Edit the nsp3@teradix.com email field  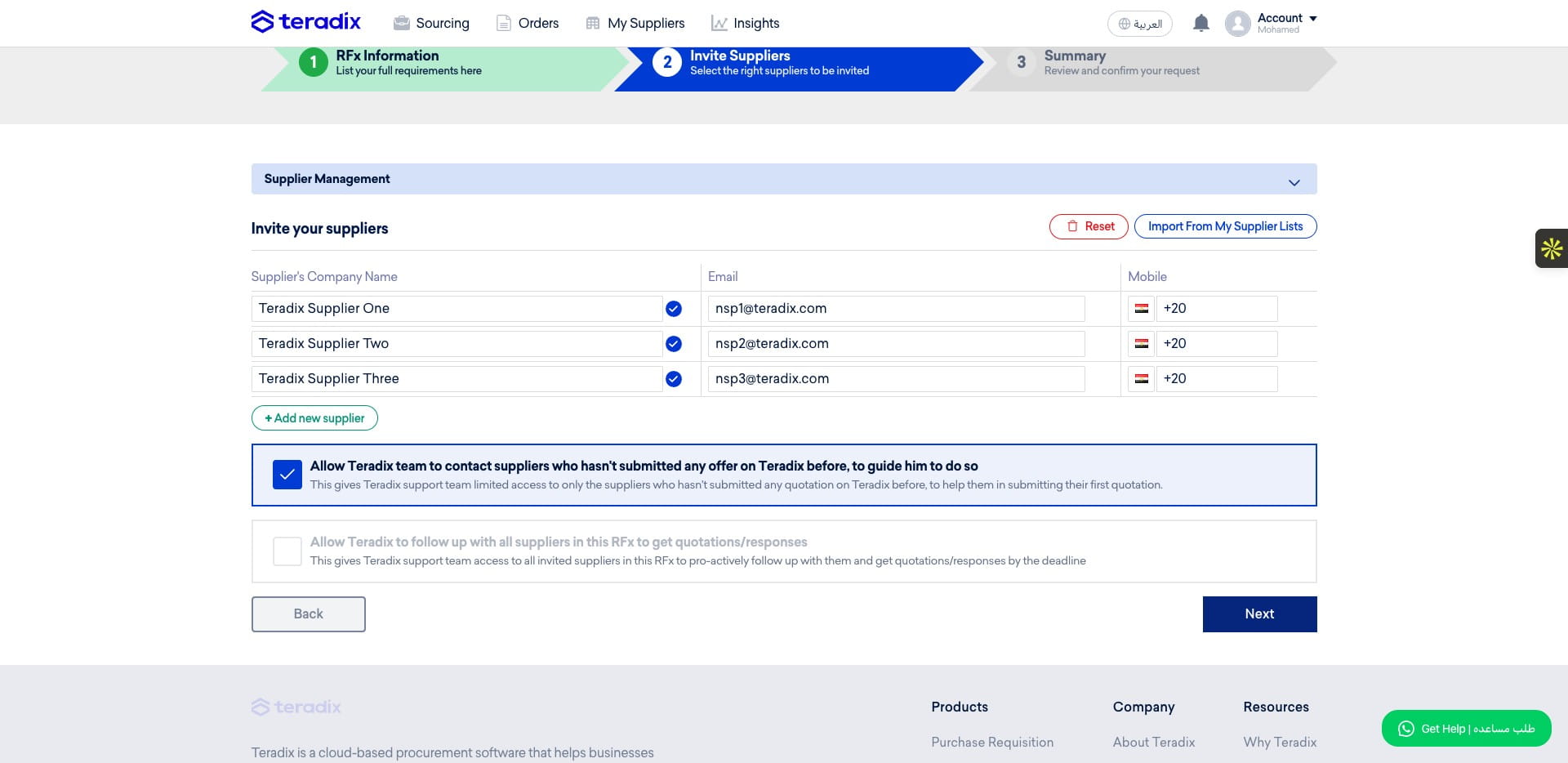click(x=896, y=379)
